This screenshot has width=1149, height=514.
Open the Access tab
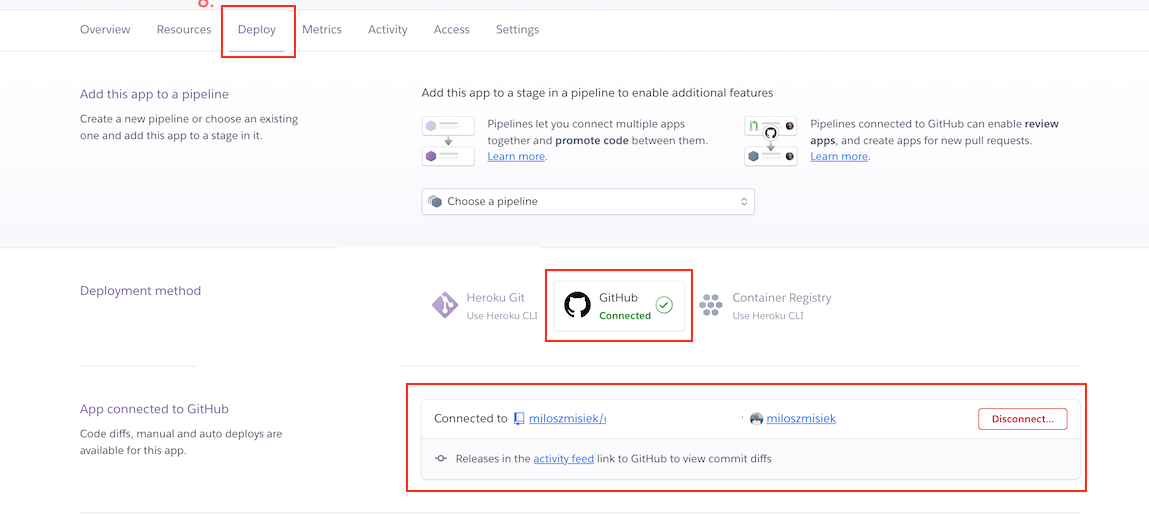point(451,30)
